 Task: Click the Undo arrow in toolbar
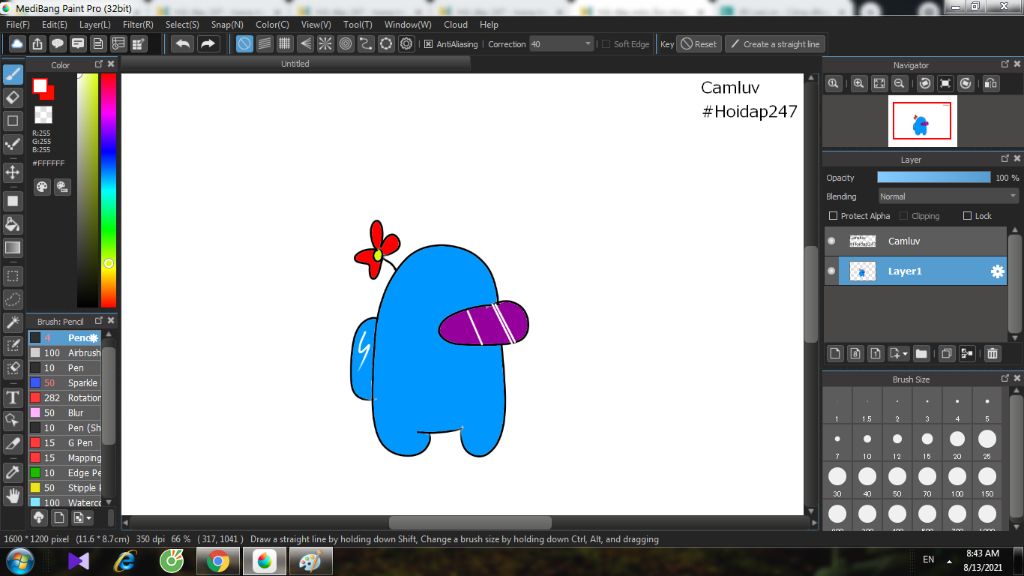click(x=183, y=44)
